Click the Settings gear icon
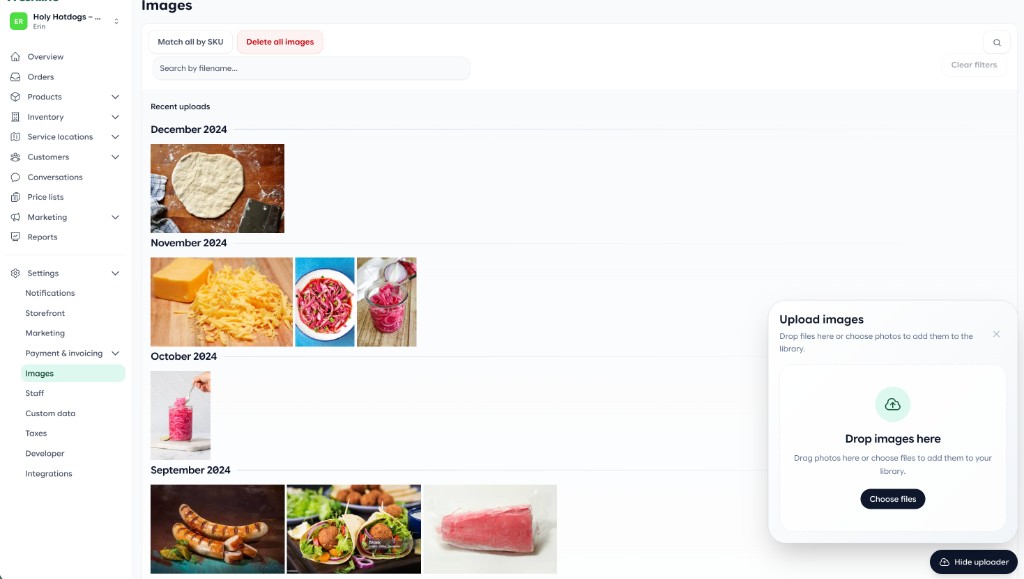 pyautogui.click(x=16, y=273)
